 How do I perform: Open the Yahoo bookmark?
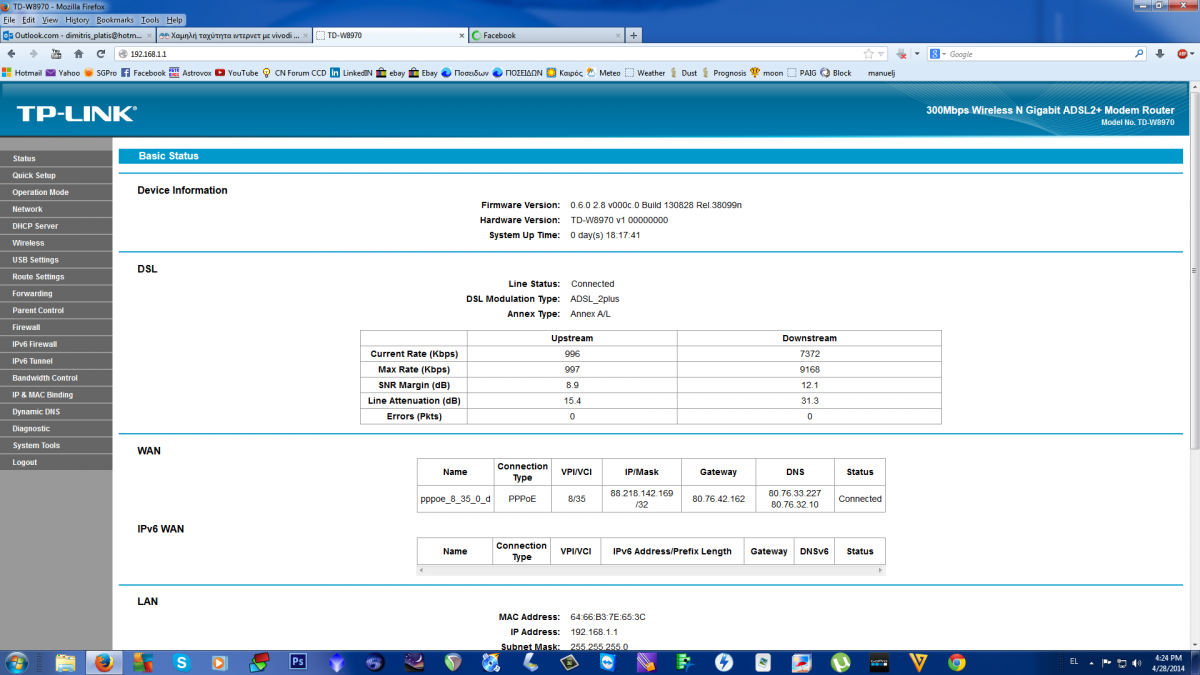(63, 73)
